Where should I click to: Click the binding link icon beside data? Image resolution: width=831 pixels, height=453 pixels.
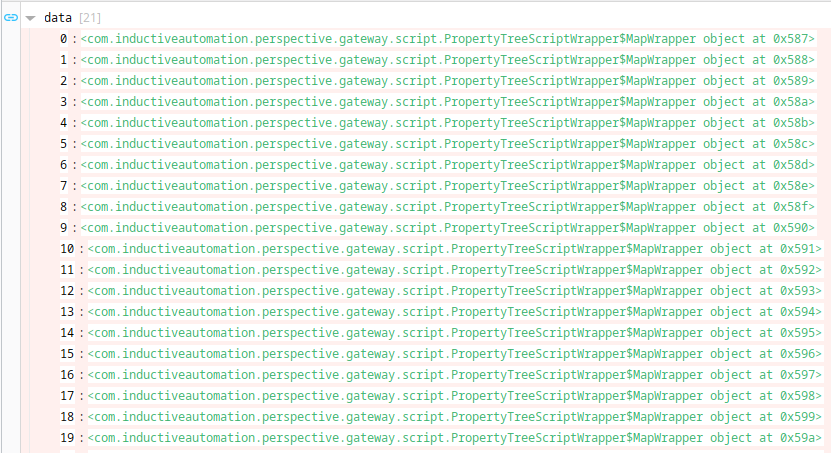[x=11, y=18]
